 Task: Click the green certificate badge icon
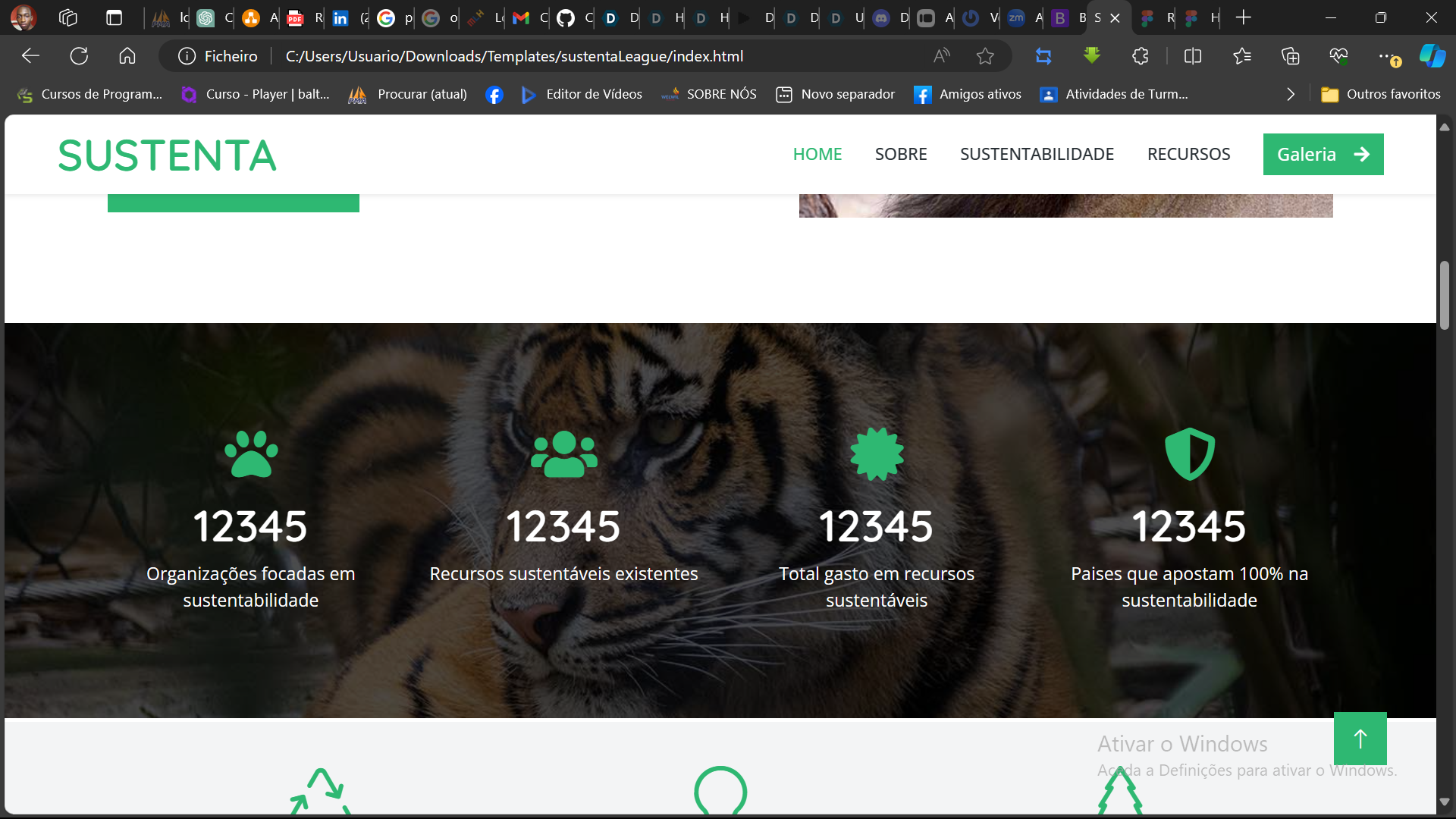pos(877,453)
